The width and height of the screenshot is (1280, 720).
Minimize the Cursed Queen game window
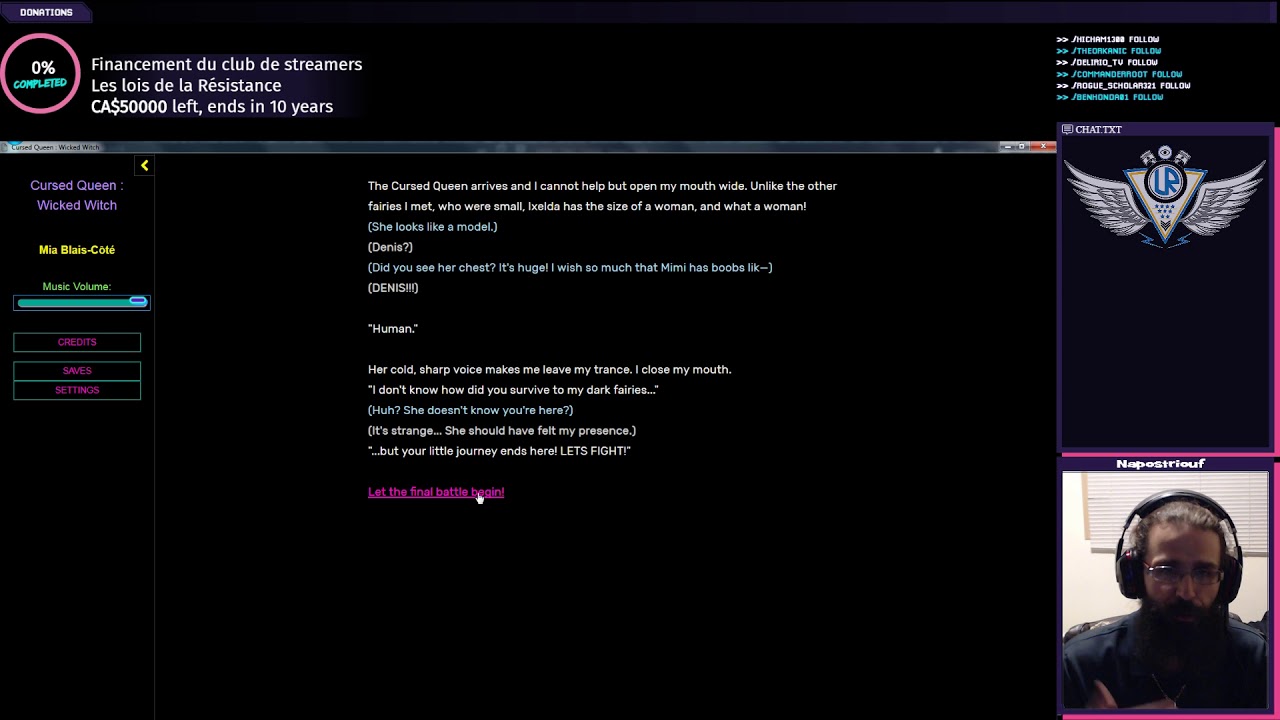pos(1007,147)
